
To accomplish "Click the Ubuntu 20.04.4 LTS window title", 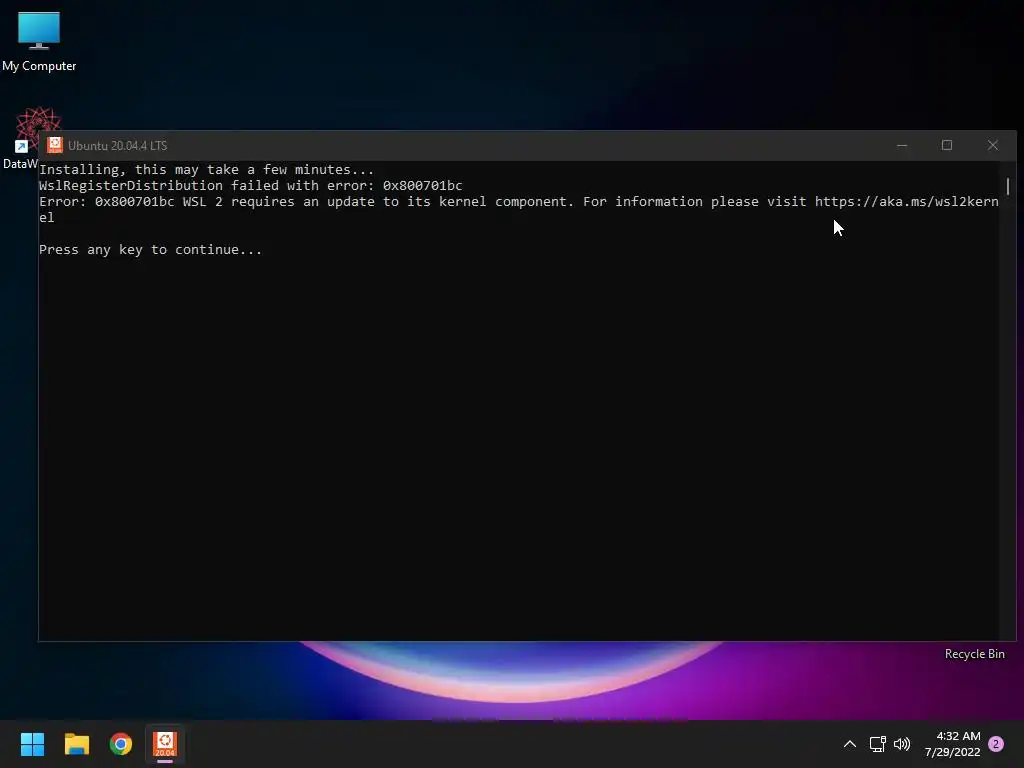I will click(118, 146).
